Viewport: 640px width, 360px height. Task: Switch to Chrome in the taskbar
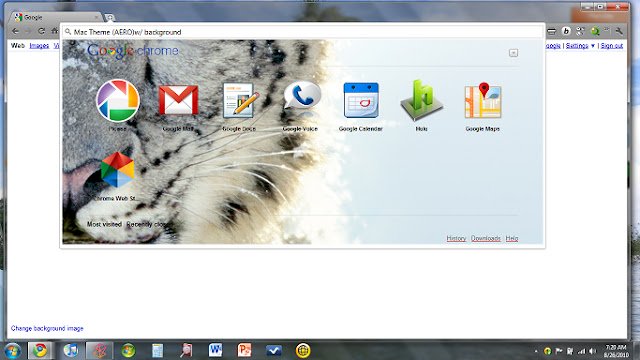40,351
